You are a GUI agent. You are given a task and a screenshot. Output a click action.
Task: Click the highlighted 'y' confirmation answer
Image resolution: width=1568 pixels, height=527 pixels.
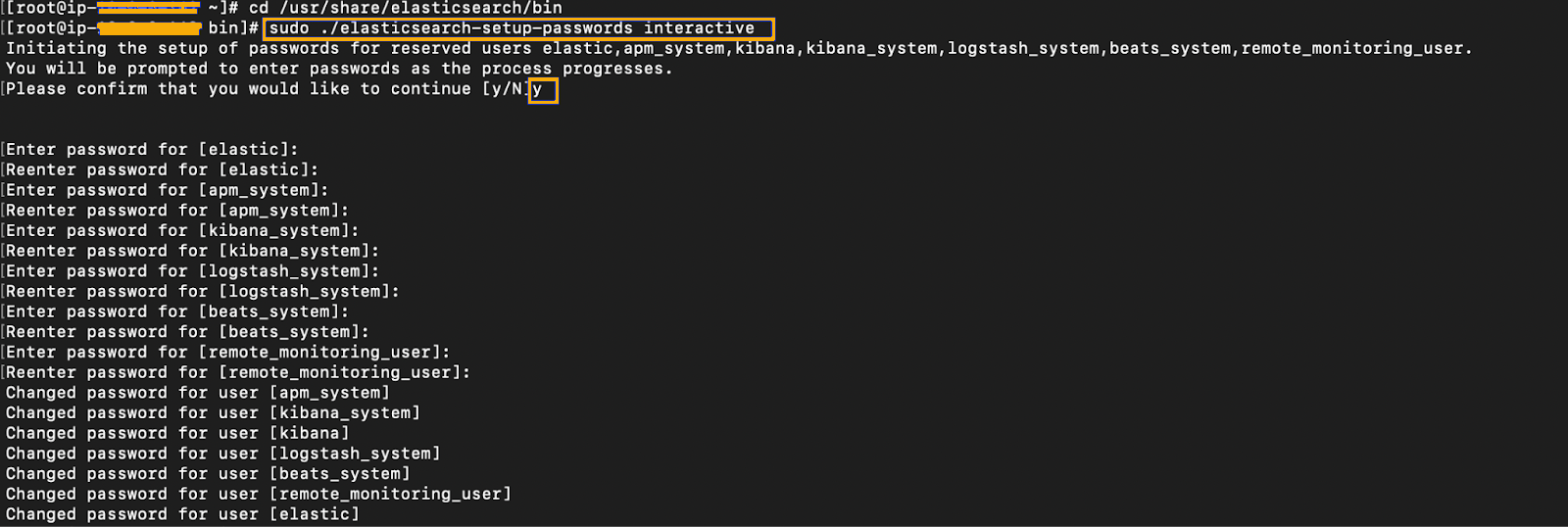pyautogui.click(x=542, y=90)
